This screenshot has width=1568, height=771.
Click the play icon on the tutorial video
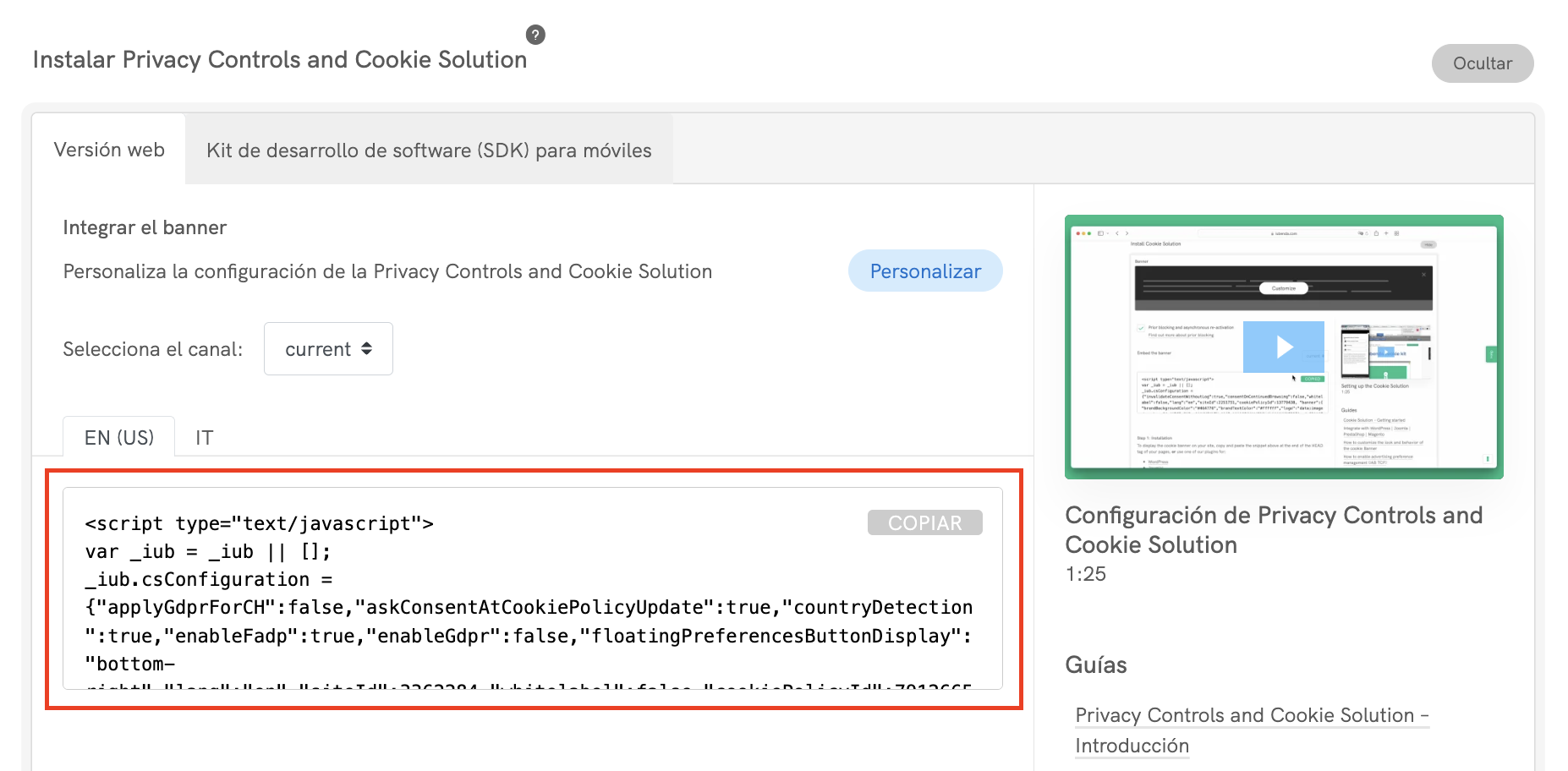coord(1283,347)
